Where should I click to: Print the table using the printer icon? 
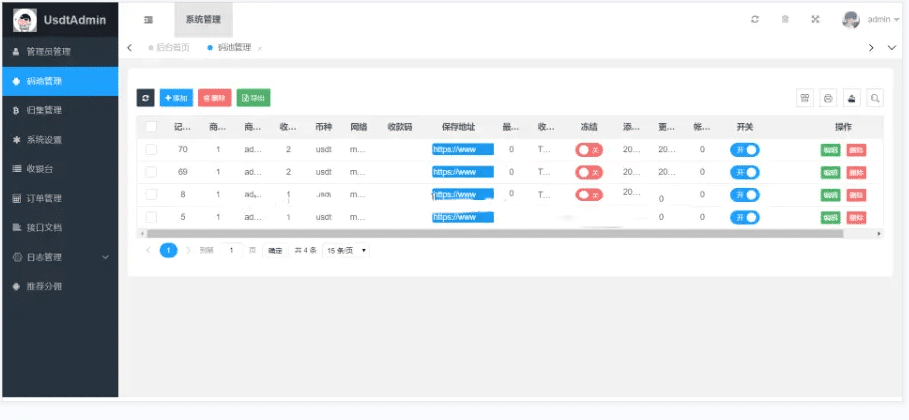[828, 98]
